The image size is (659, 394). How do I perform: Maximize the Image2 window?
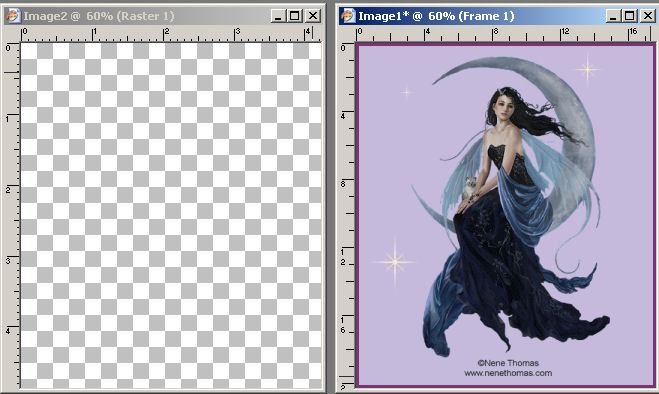coord(295,16)
